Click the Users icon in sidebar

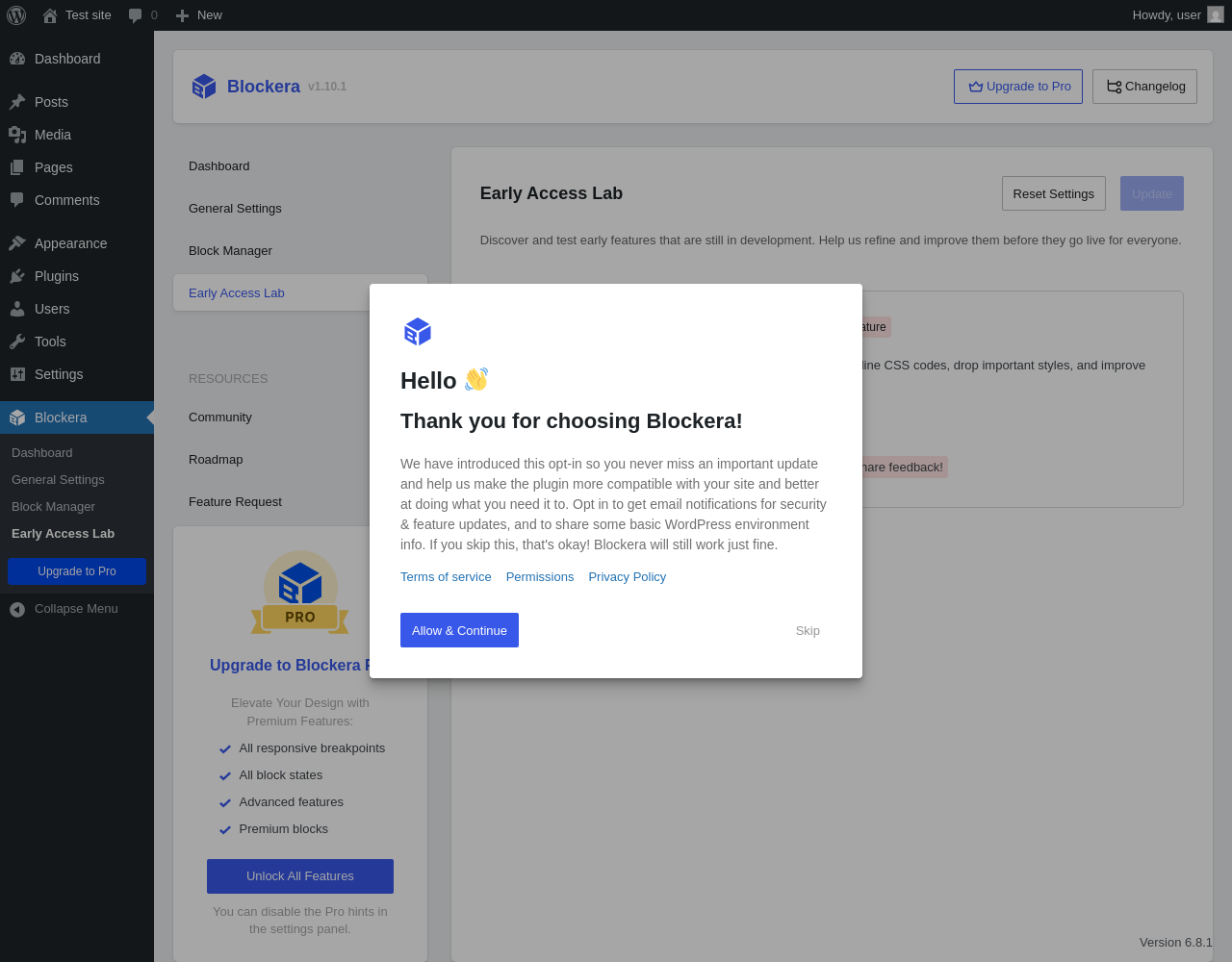tap(17, 309)
